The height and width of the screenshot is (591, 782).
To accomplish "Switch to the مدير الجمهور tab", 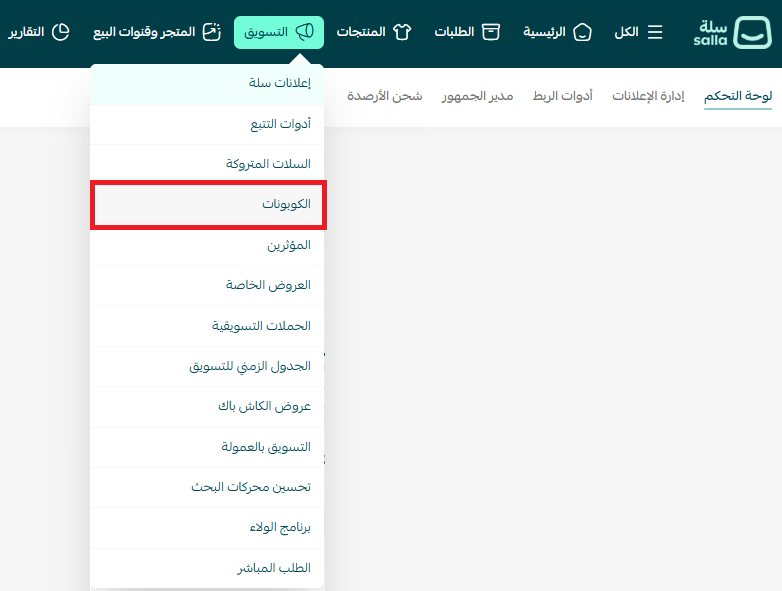I will click(477, 96).
